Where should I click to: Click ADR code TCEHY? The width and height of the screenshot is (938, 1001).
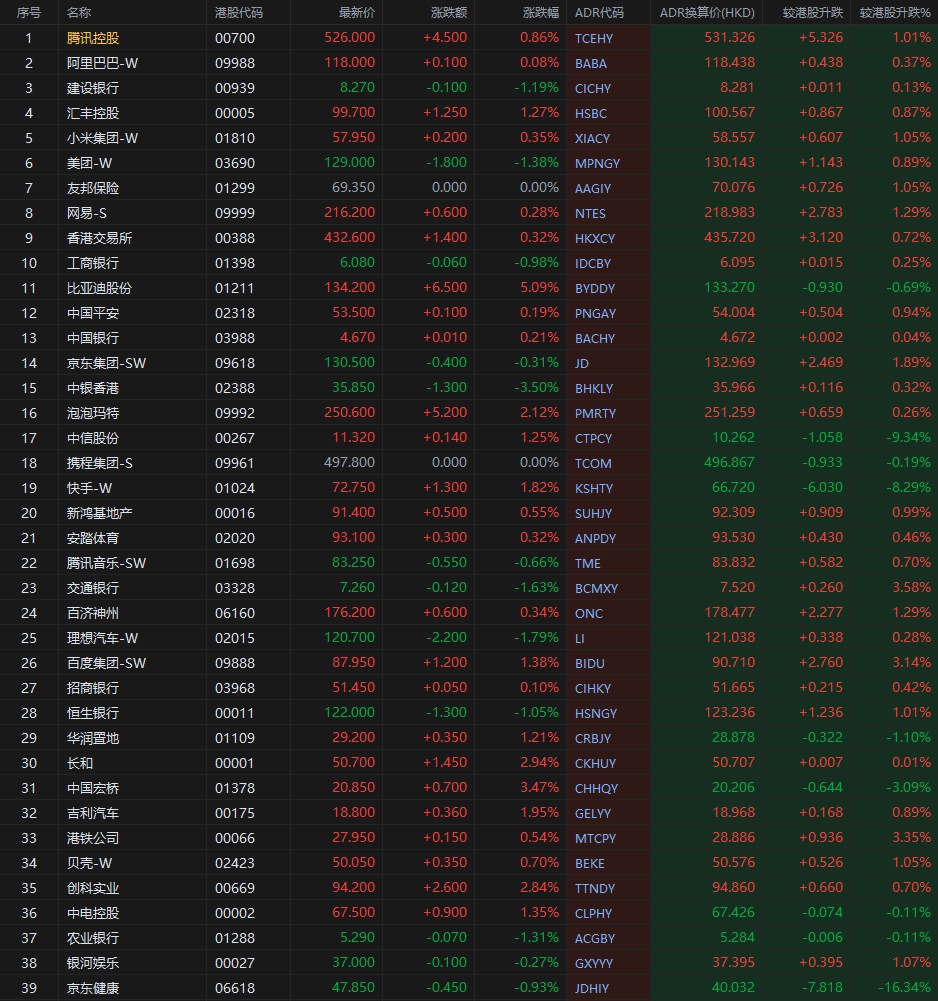tap(594, 38)
